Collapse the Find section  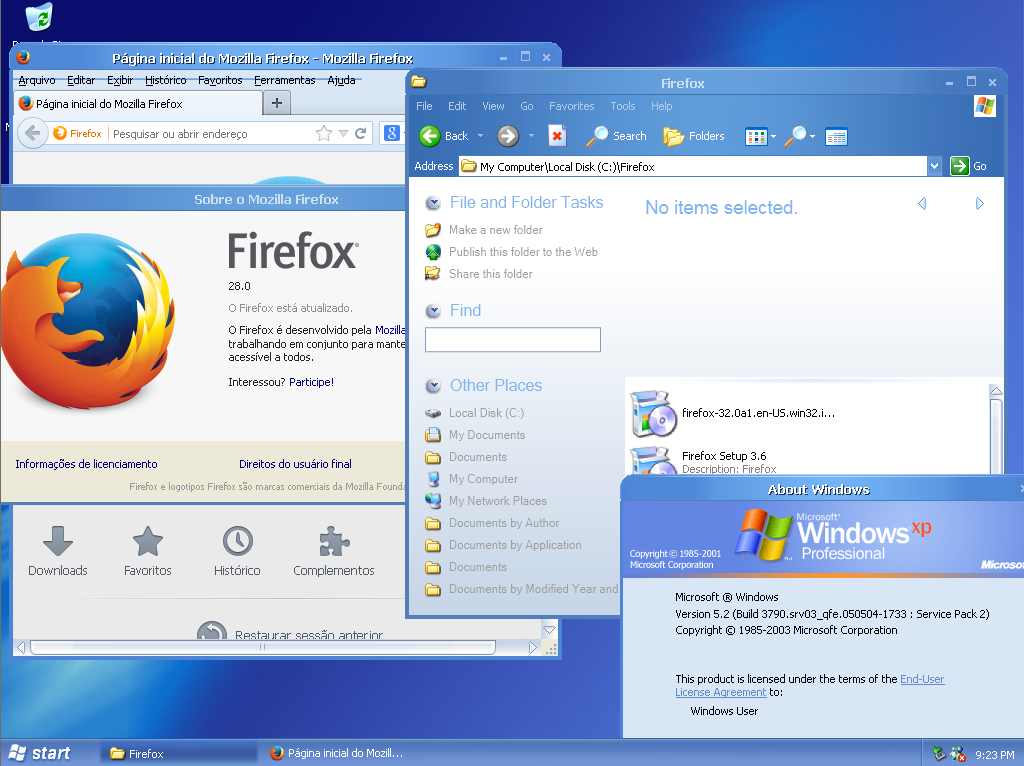coord(433,311)
